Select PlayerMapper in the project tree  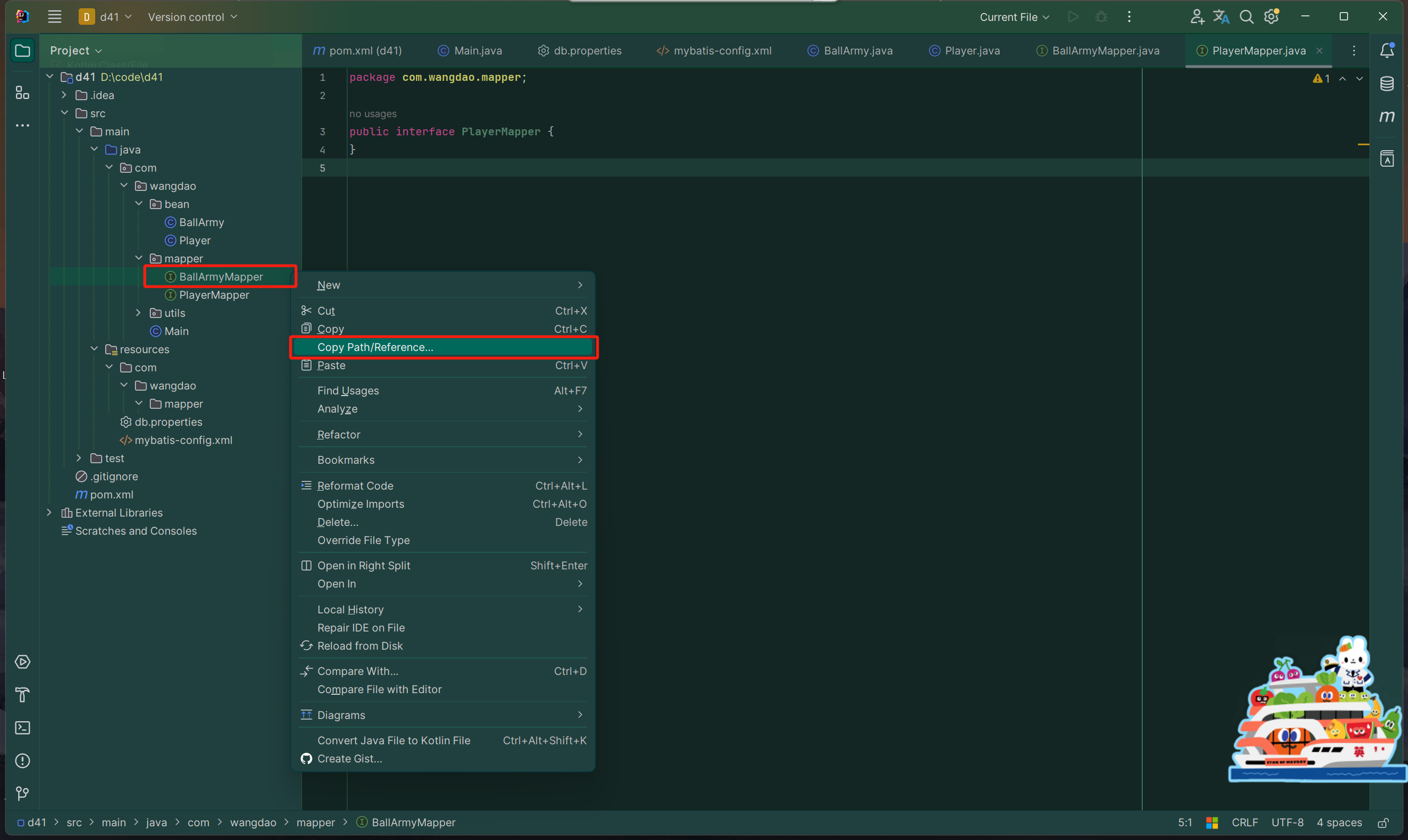[x=213, y=295]
